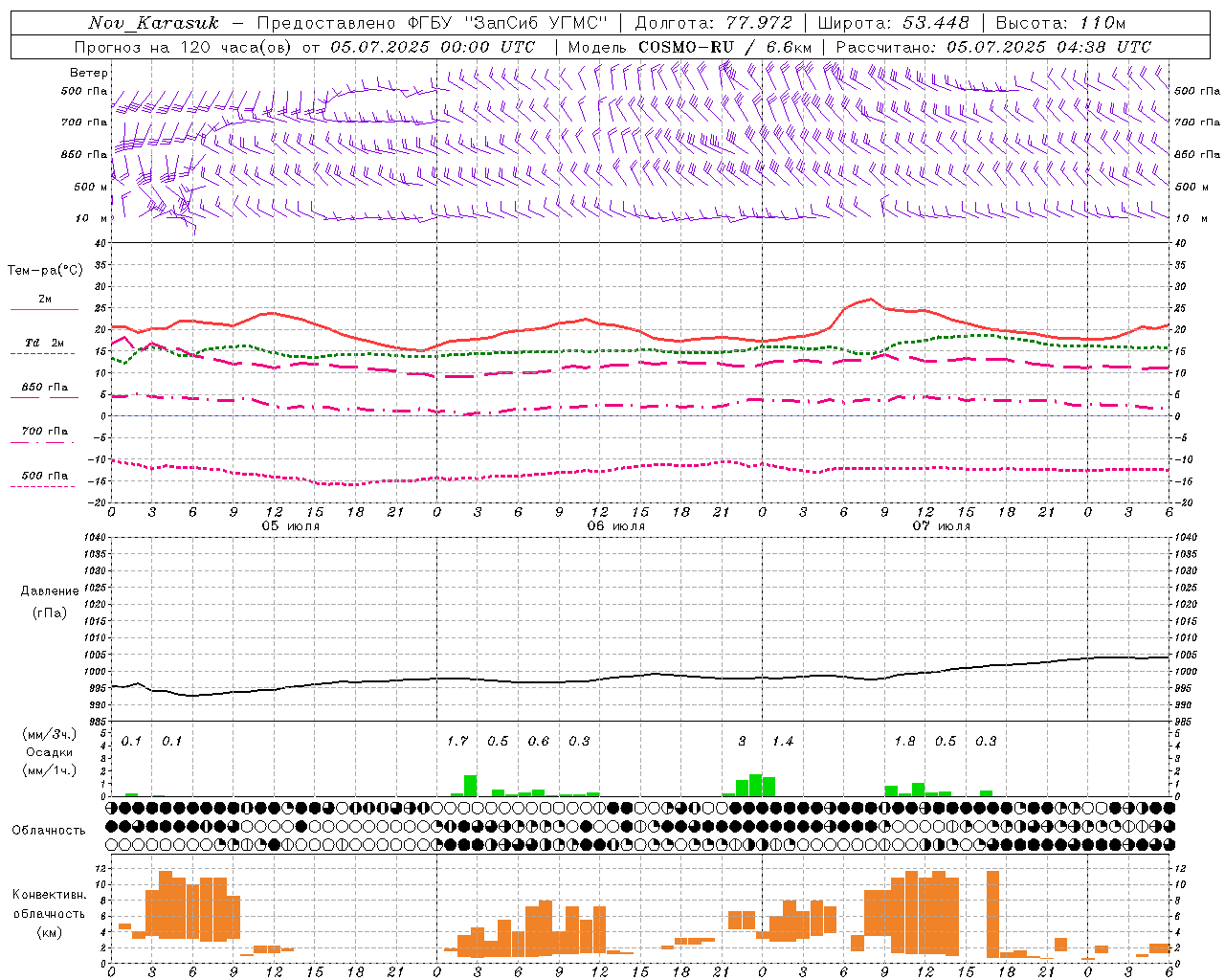The image size is (1225, 980).
Task: Click the 'Ветер' wind panel label
Action: click(x=89, y=73)
